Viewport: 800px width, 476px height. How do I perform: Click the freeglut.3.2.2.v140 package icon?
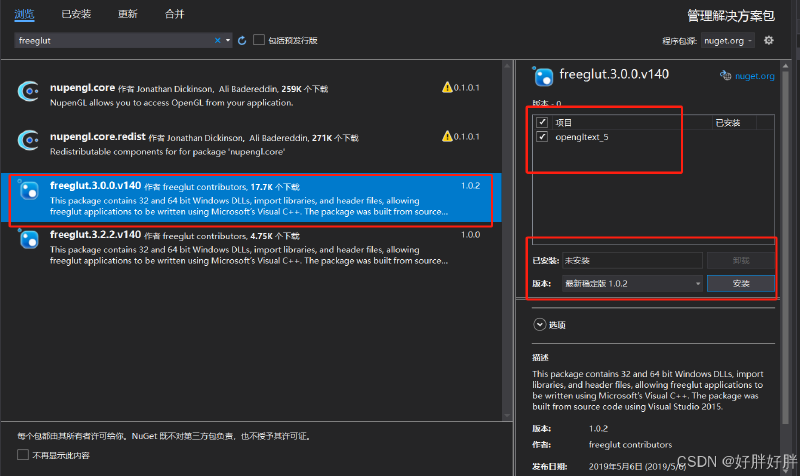pyautogui.click(x=29, y=239)
